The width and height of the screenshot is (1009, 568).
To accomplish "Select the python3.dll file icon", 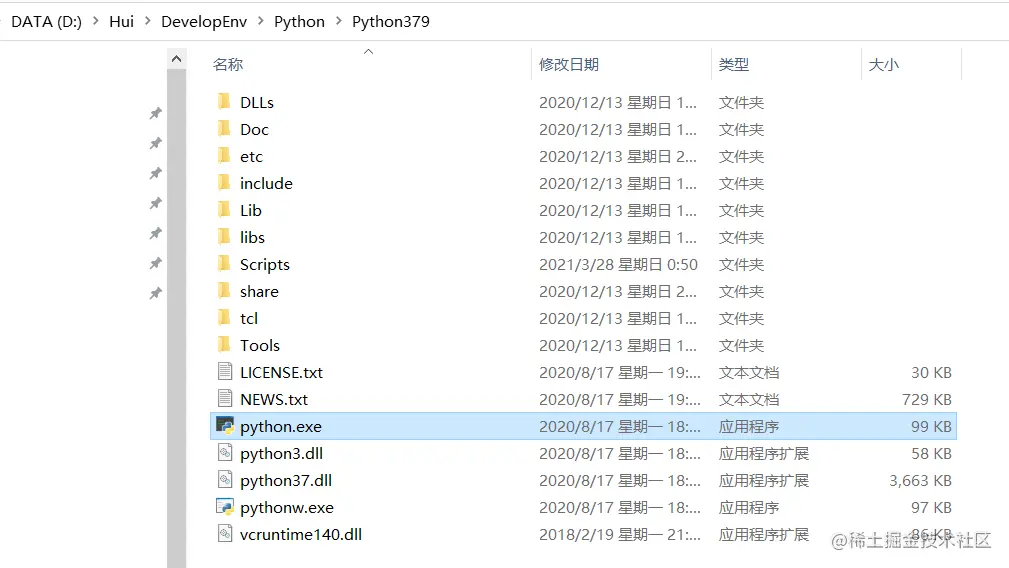I will tap(225, 452).
